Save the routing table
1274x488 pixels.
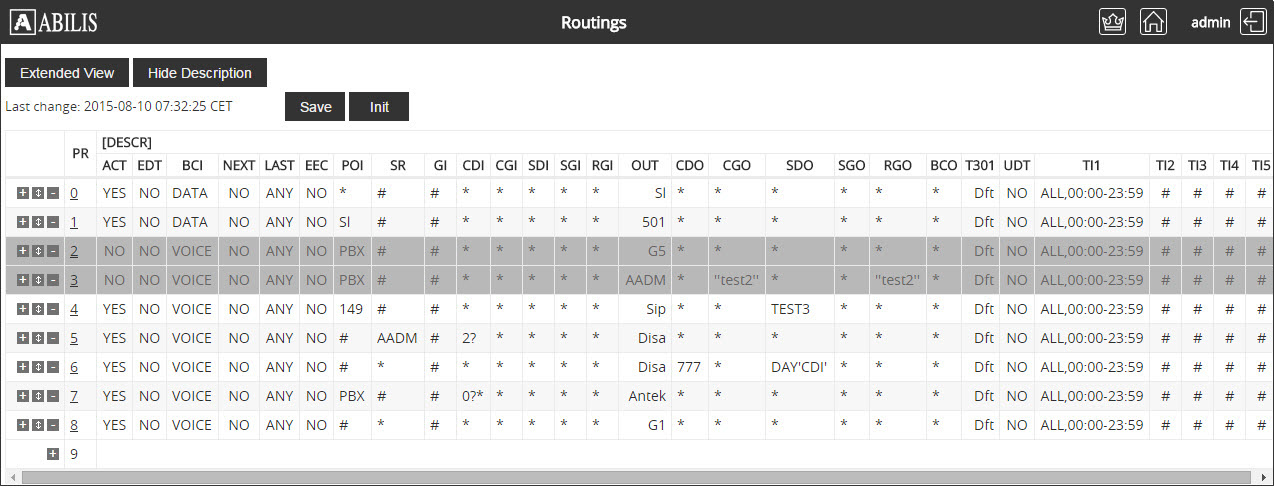(x=315, y=107)
